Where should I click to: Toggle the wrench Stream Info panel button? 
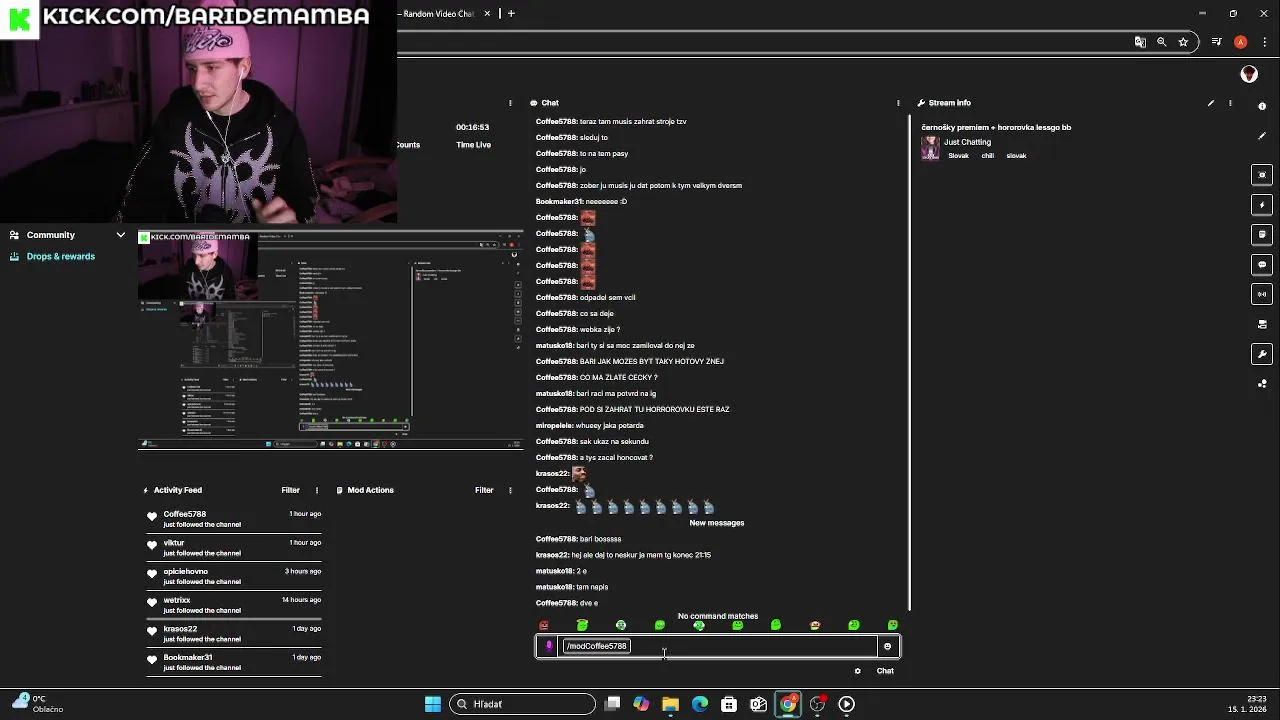click(1262, 355)
